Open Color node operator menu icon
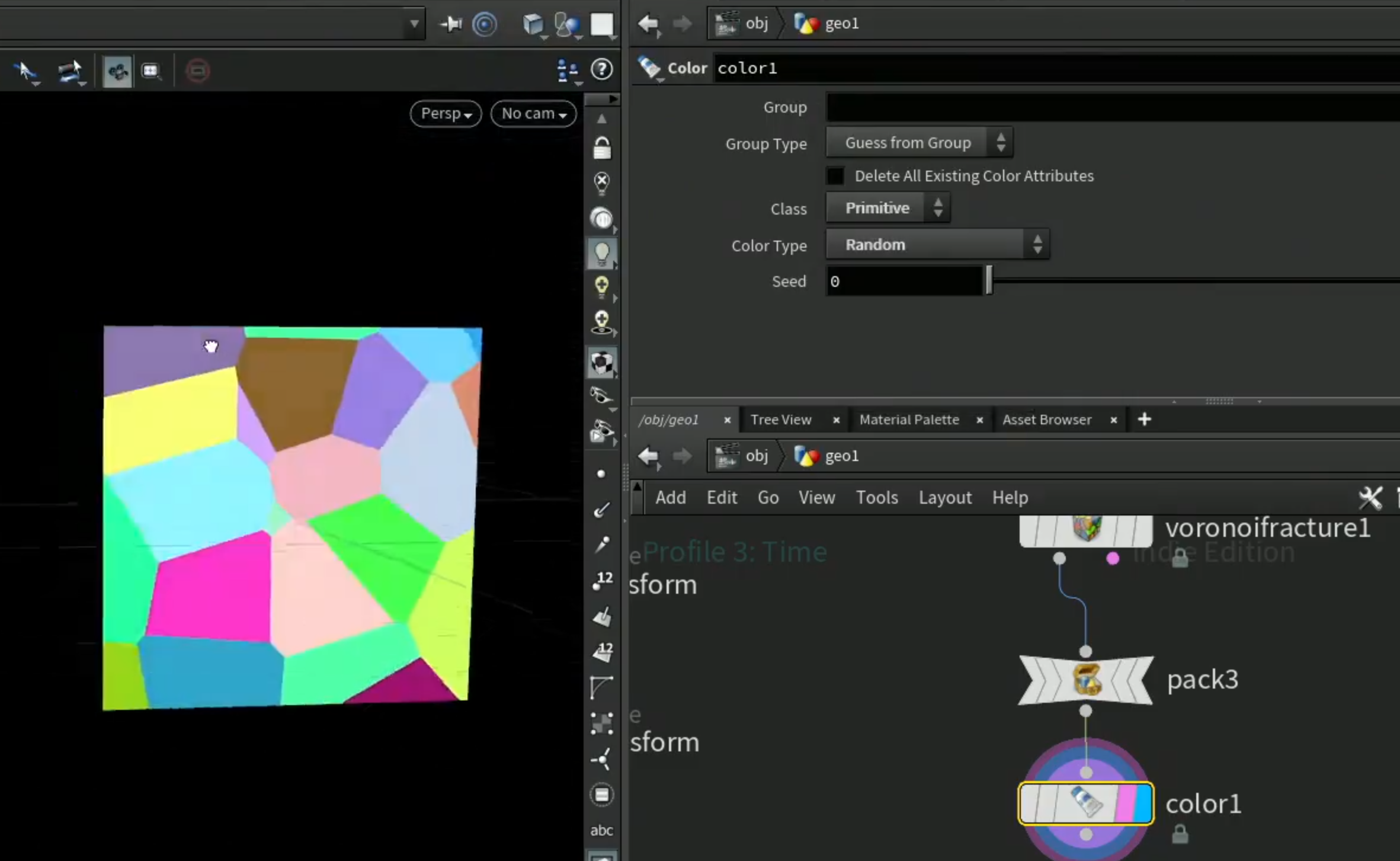 (x=650, y=69)
